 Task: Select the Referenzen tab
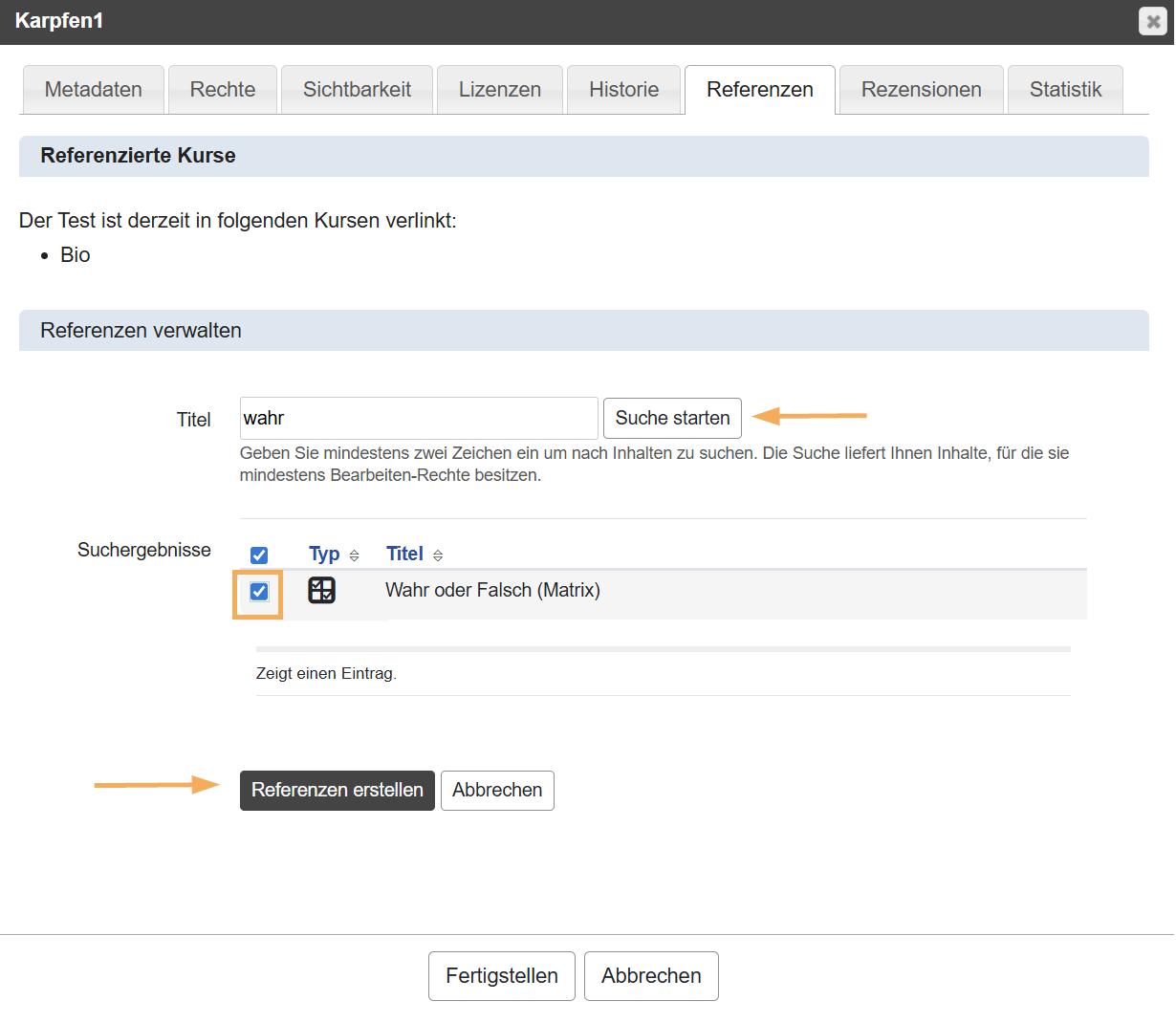coord(760,90)
